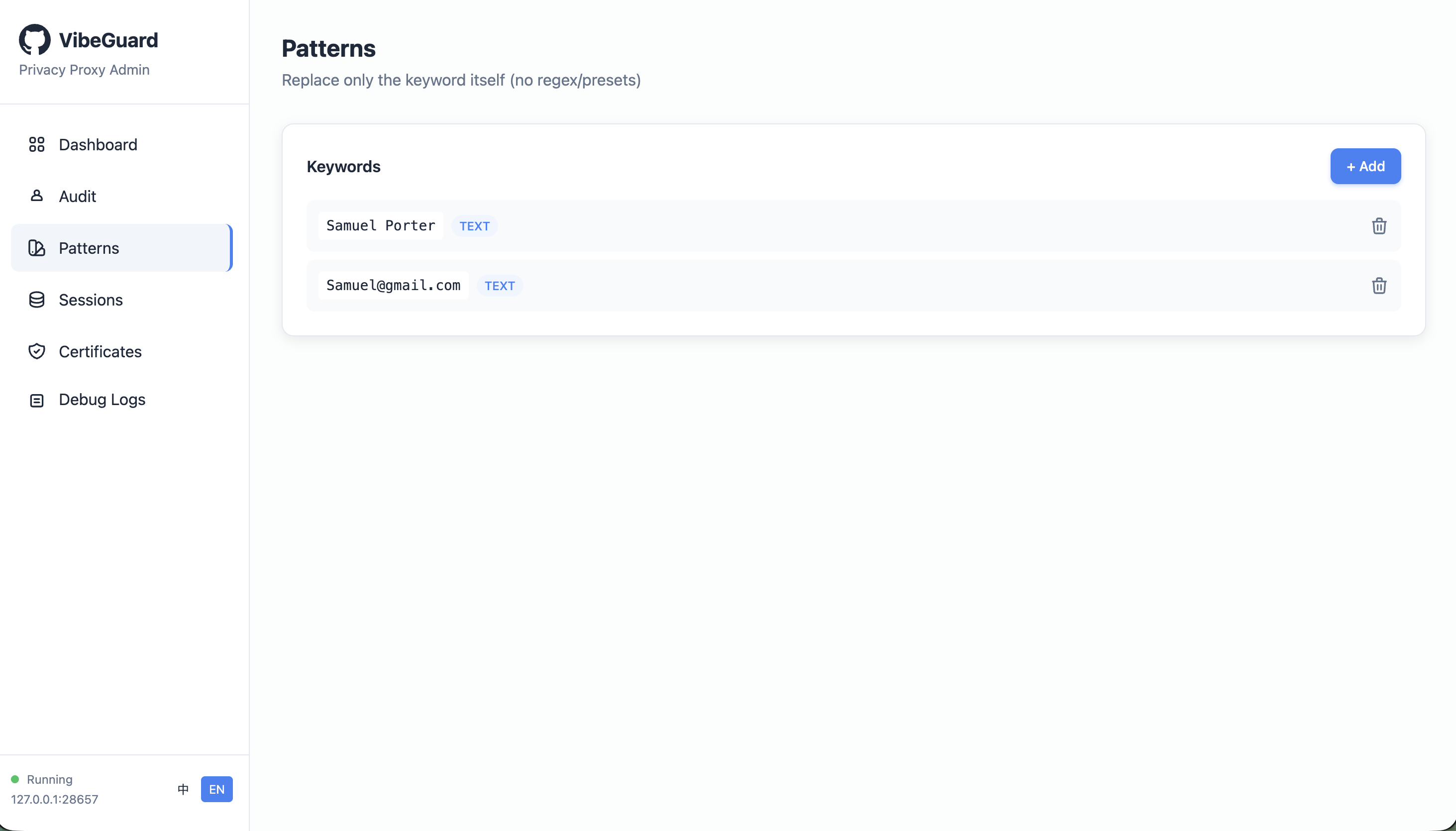Click the + Add keyword button

coord(1365,166)
